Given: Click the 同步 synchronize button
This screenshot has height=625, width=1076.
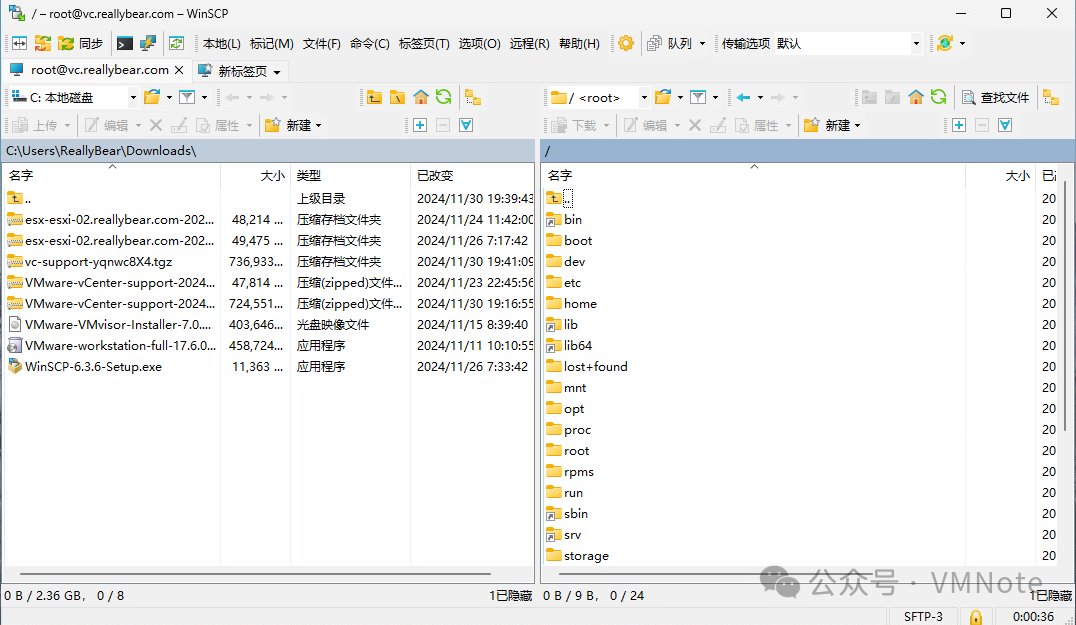Looking at the screenshot, I should [80, 43].
